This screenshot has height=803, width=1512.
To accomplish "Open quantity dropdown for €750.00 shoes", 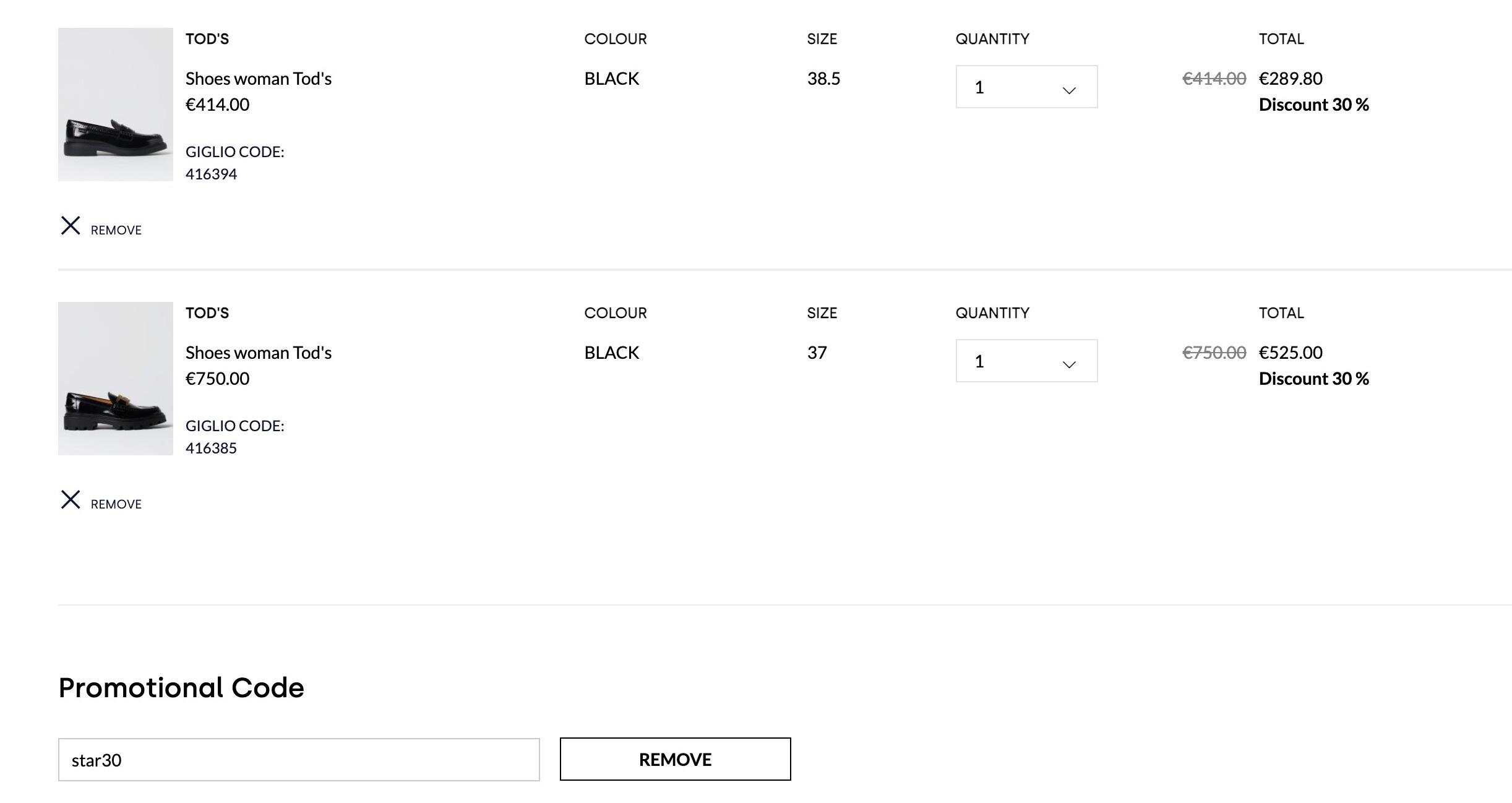I will [x=1026, y=361].
